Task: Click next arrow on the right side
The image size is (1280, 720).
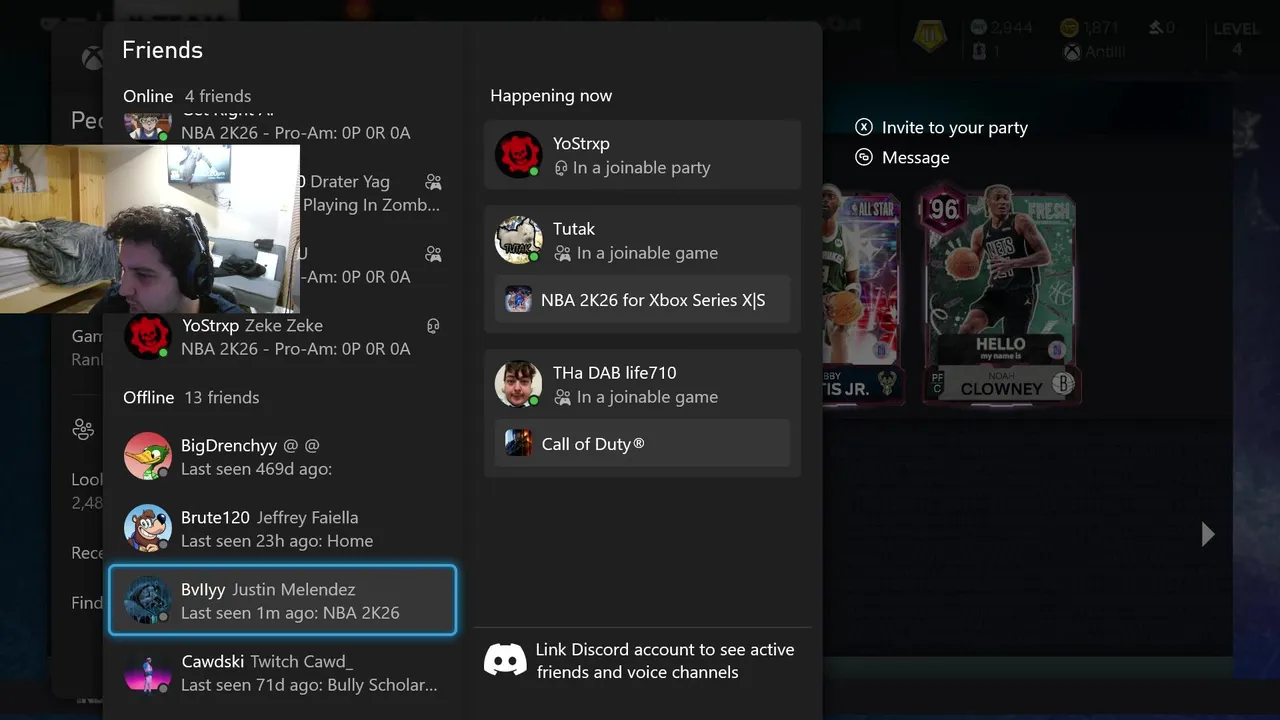Action: 1208,534
